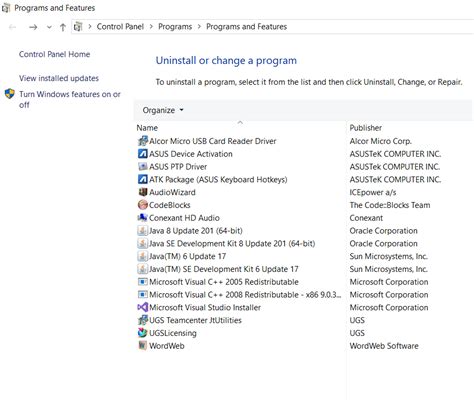
Task: Go forward with the forward arrow
Action: coord(33,27)
